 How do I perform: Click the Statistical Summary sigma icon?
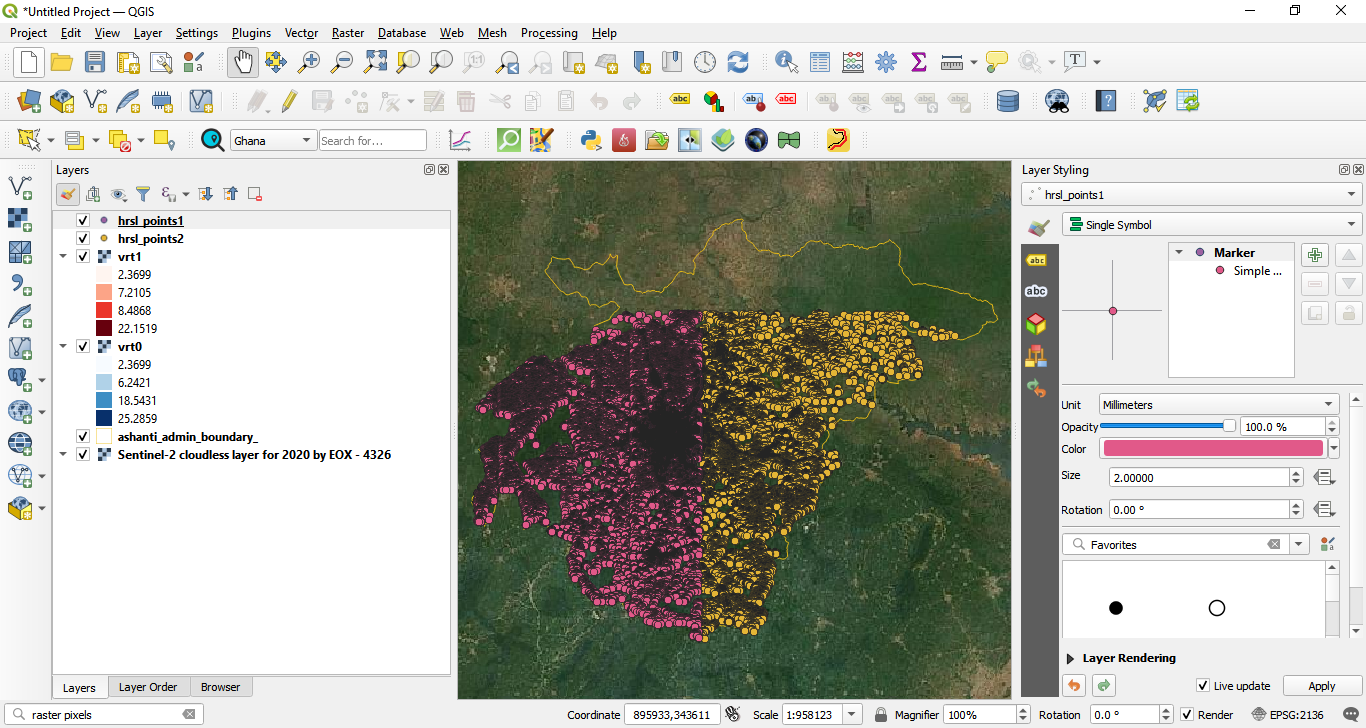(x=919, y=62)
